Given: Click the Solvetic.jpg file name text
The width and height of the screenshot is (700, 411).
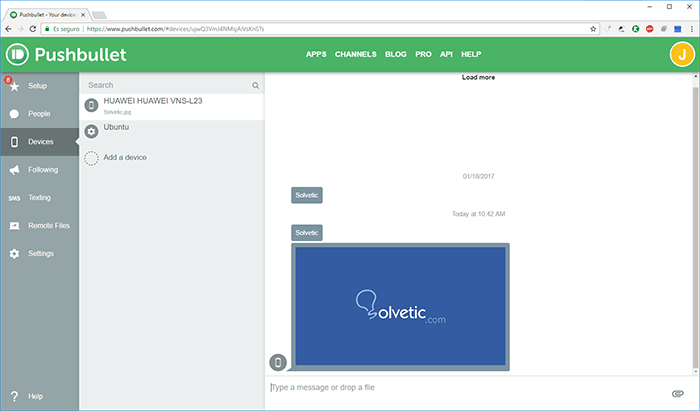Looking at the screenshot, I should click(x=117, y=112).
